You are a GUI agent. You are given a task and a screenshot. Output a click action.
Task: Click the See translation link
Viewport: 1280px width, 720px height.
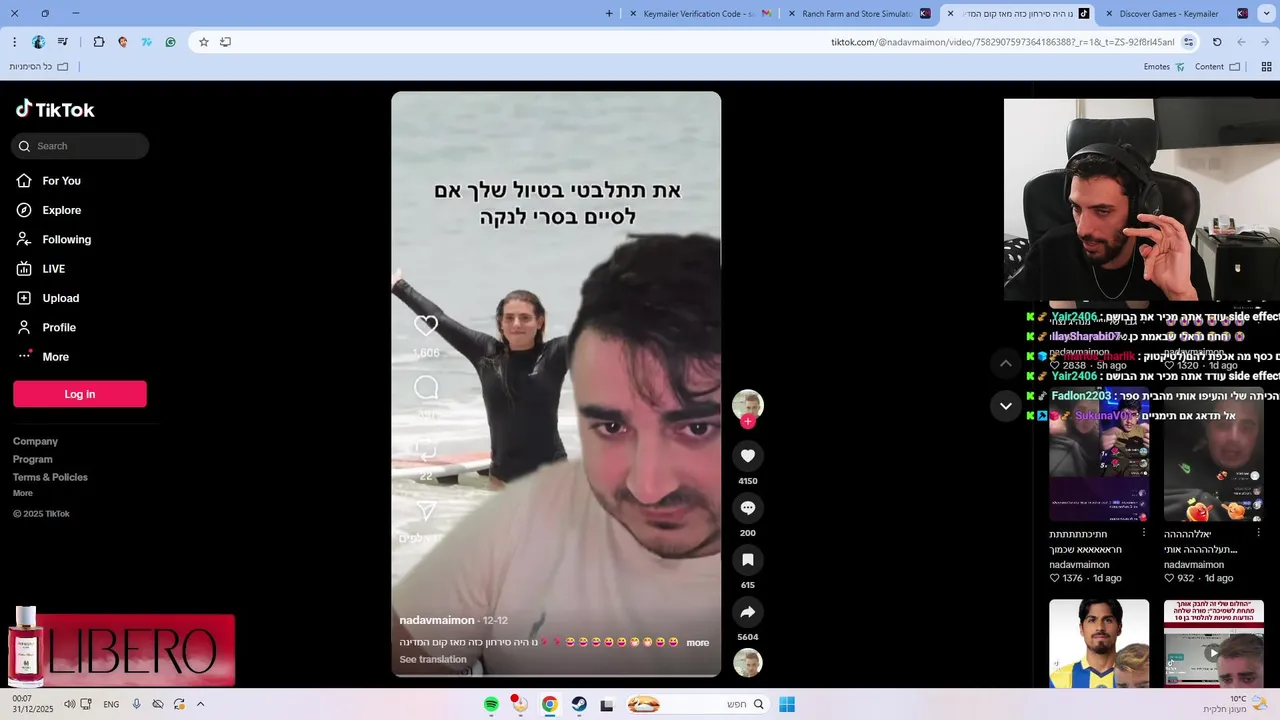433,660
